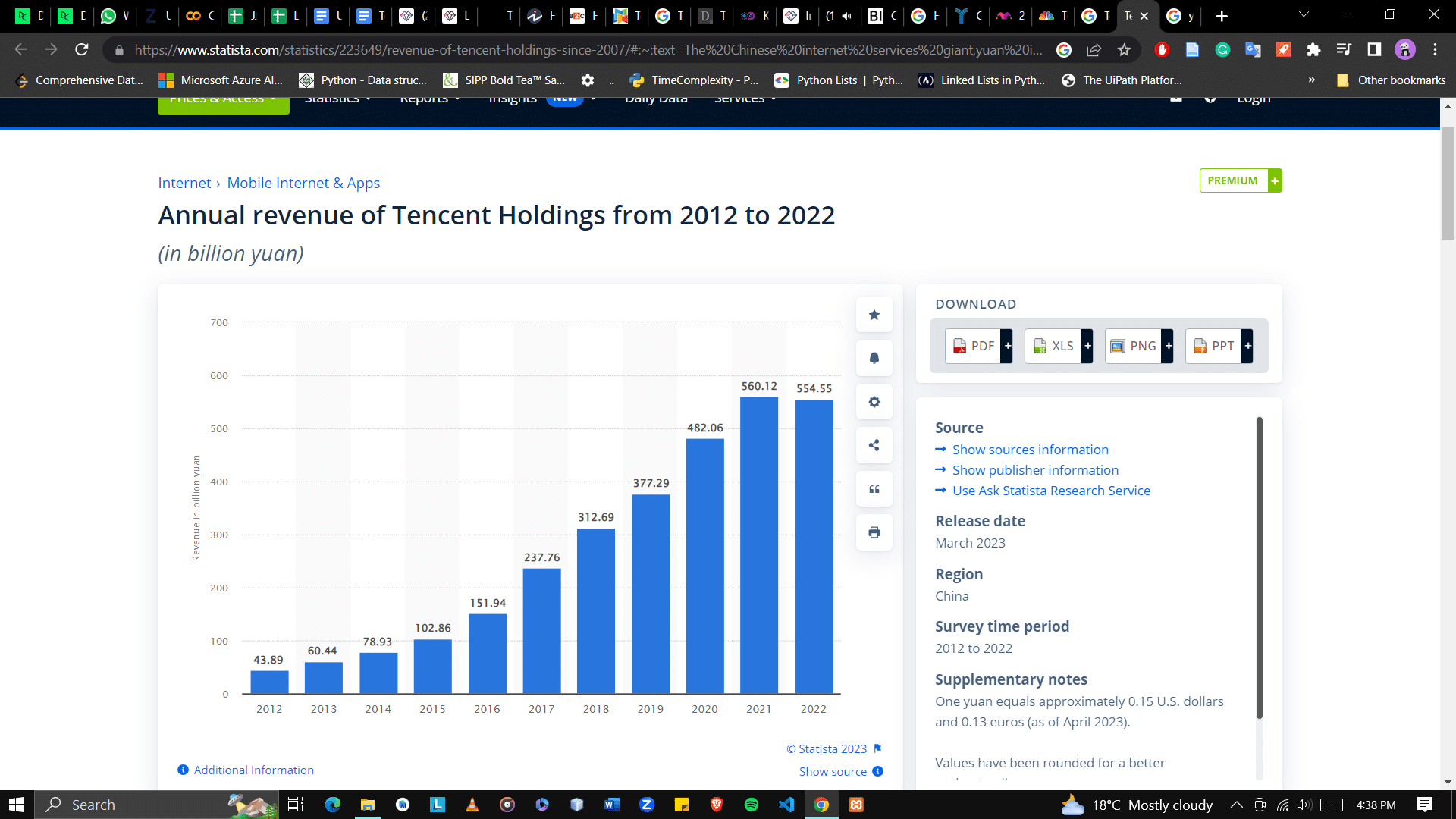Screen dimensions: 1456x819
Task: Click the Statista 2023 copyright link
Action: [827, 748]
